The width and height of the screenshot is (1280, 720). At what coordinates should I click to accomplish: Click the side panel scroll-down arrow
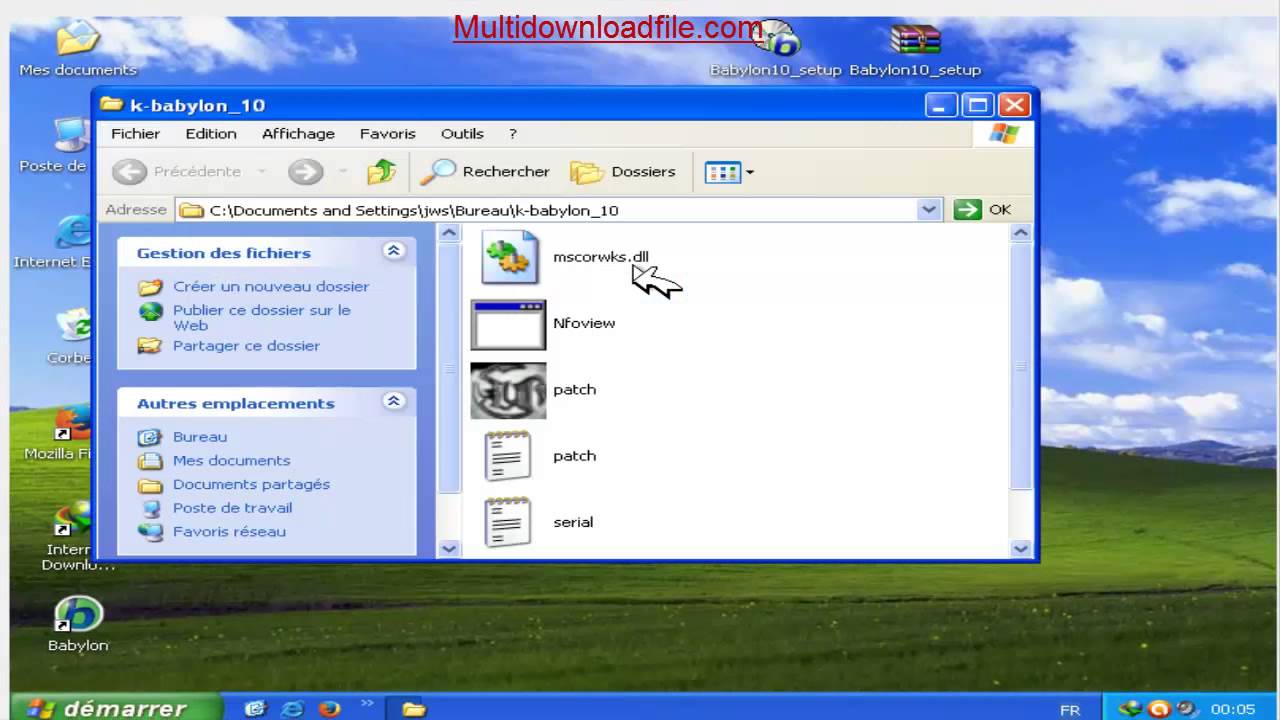point(449,548)
